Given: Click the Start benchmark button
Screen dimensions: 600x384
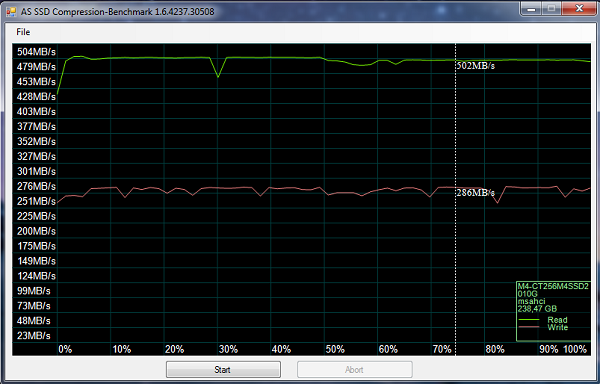Looking at the screenshot, I should (223, 369).
